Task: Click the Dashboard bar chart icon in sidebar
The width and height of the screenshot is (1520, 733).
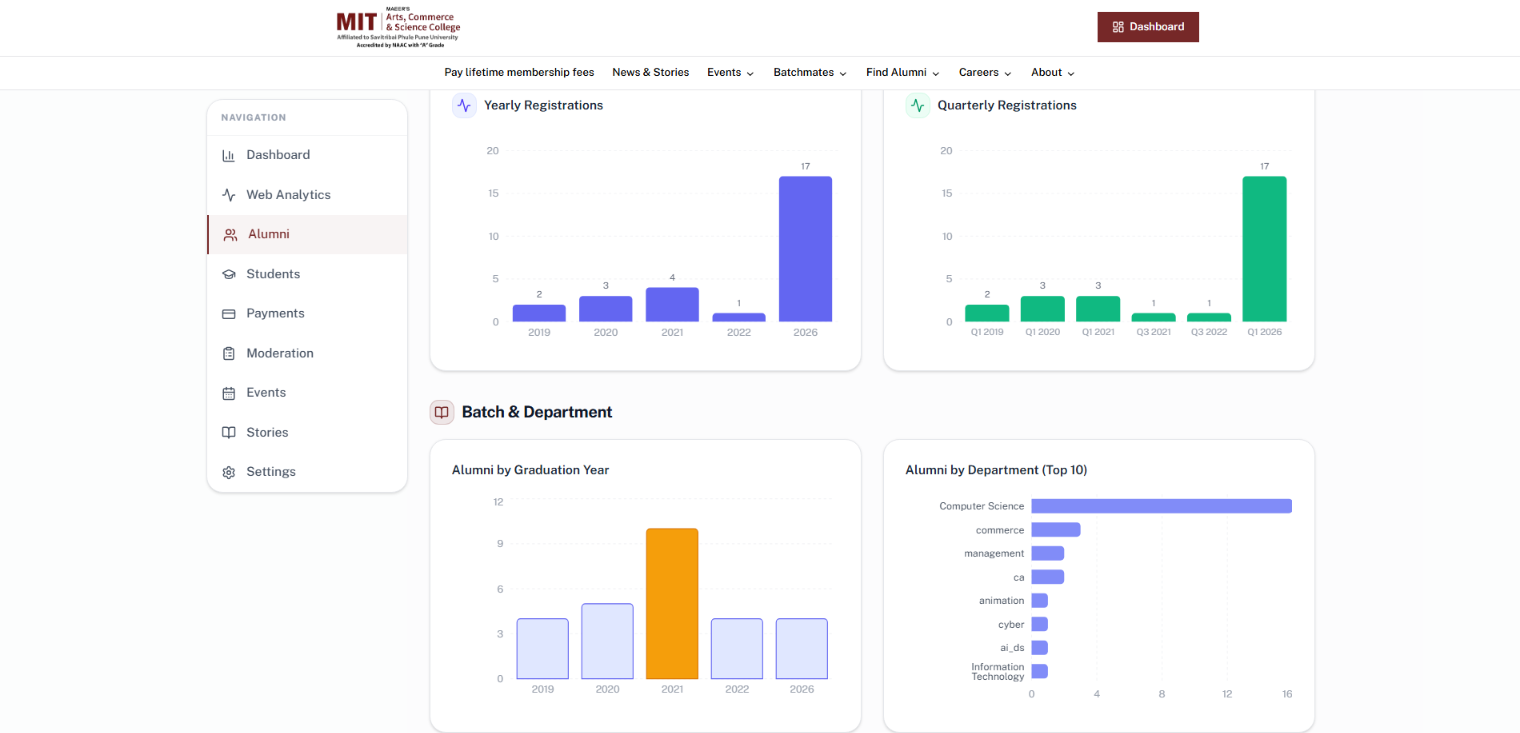Action: (x=228, y=155)
